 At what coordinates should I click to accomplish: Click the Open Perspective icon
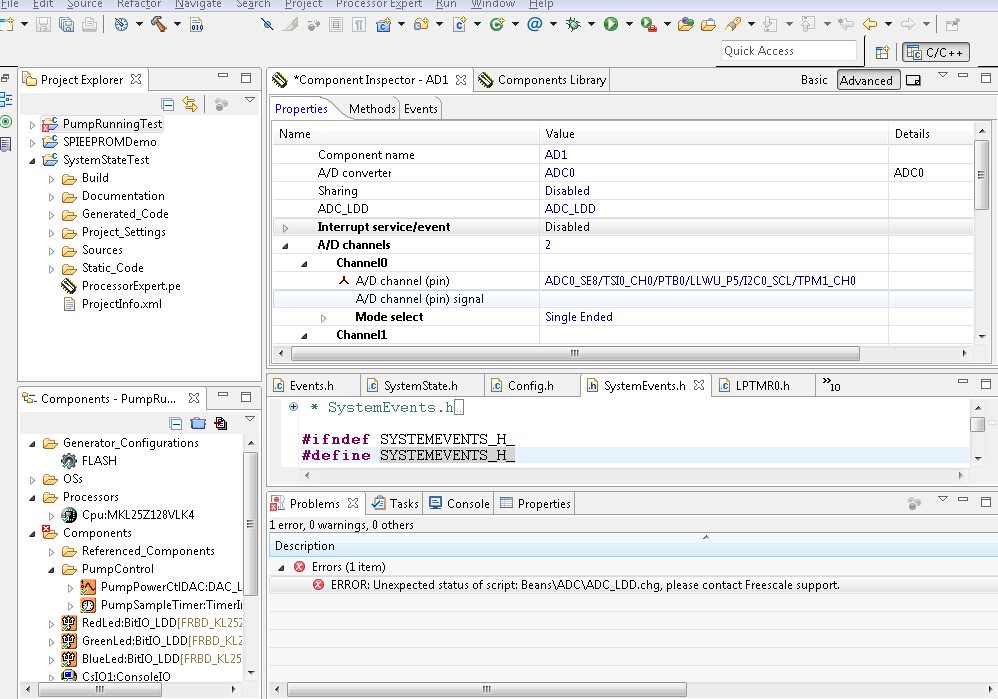pyautogui.click(x=882, y=52)
